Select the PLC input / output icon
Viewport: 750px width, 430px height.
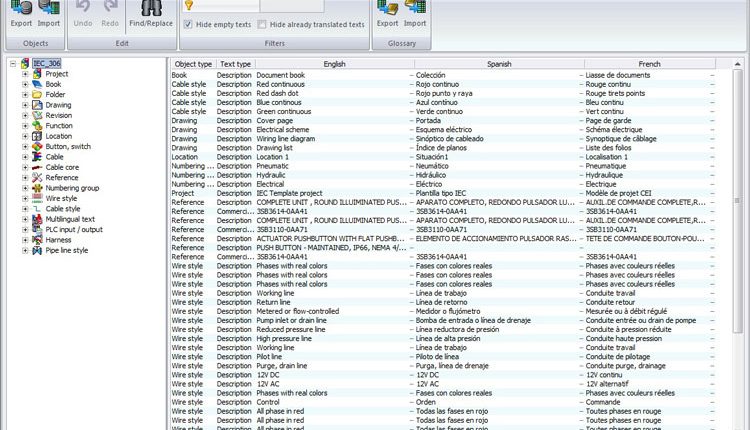pos(37,230)
